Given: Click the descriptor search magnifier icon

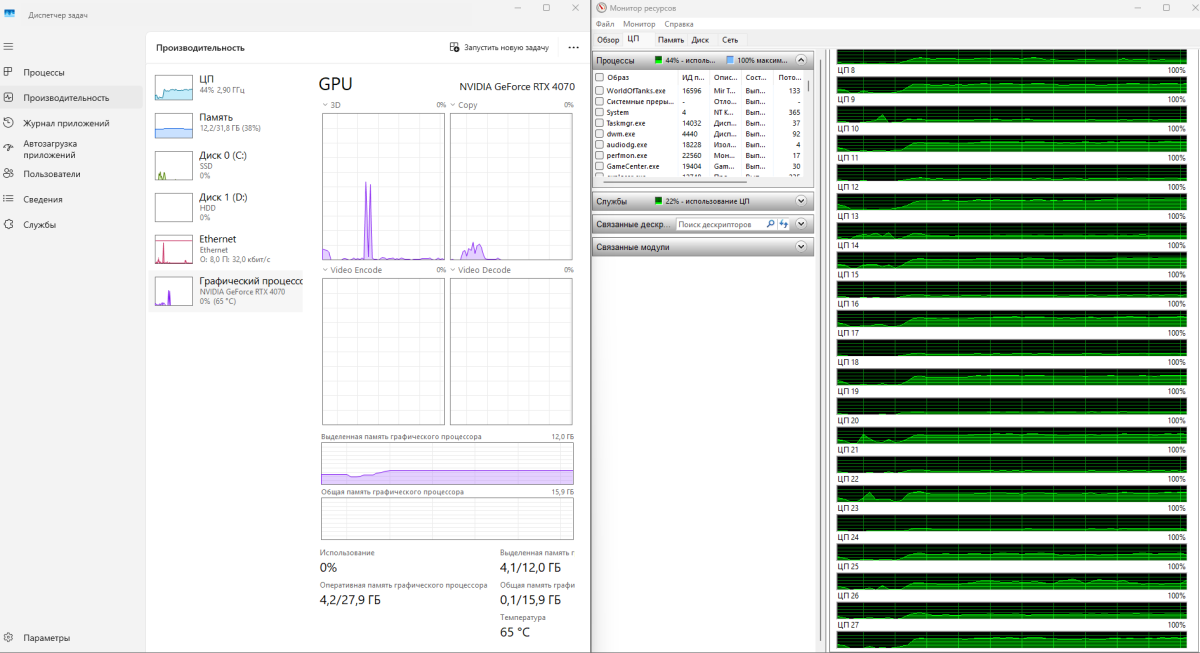Looking at the screenshot, I should pos(770,225).
